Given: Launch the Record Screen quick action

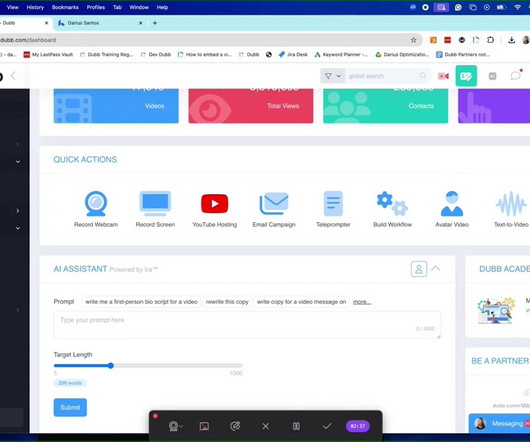Looking at the screenshot, I should 155,209.
